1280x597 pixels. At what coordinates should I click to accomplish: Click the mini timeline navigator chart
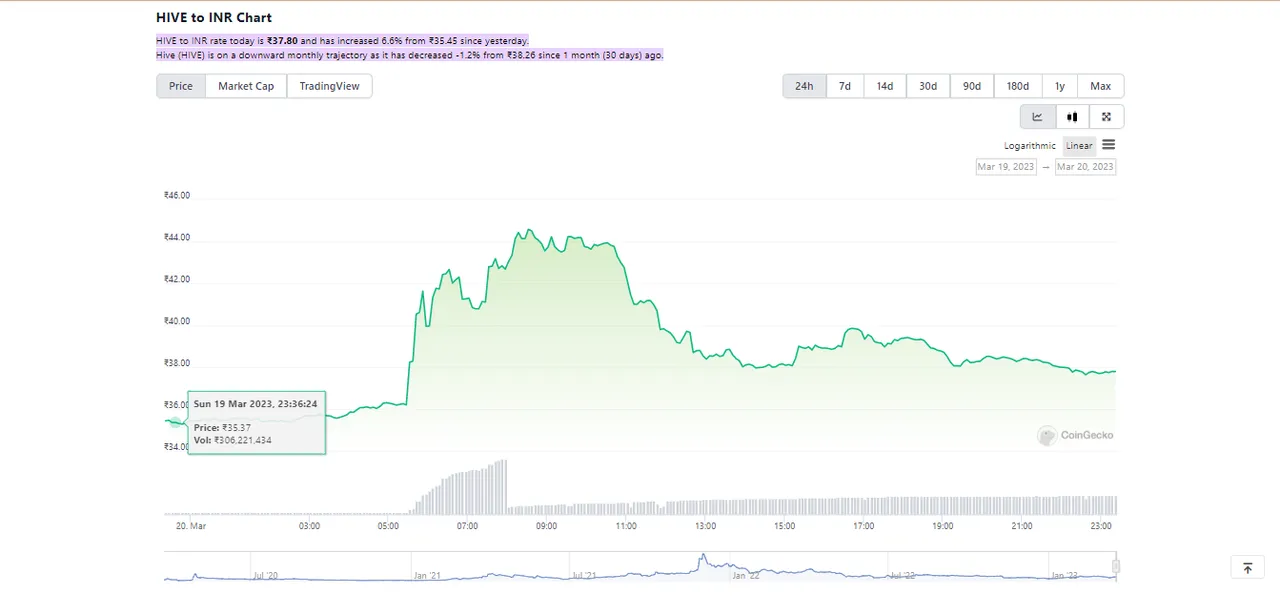pos(640,566)
